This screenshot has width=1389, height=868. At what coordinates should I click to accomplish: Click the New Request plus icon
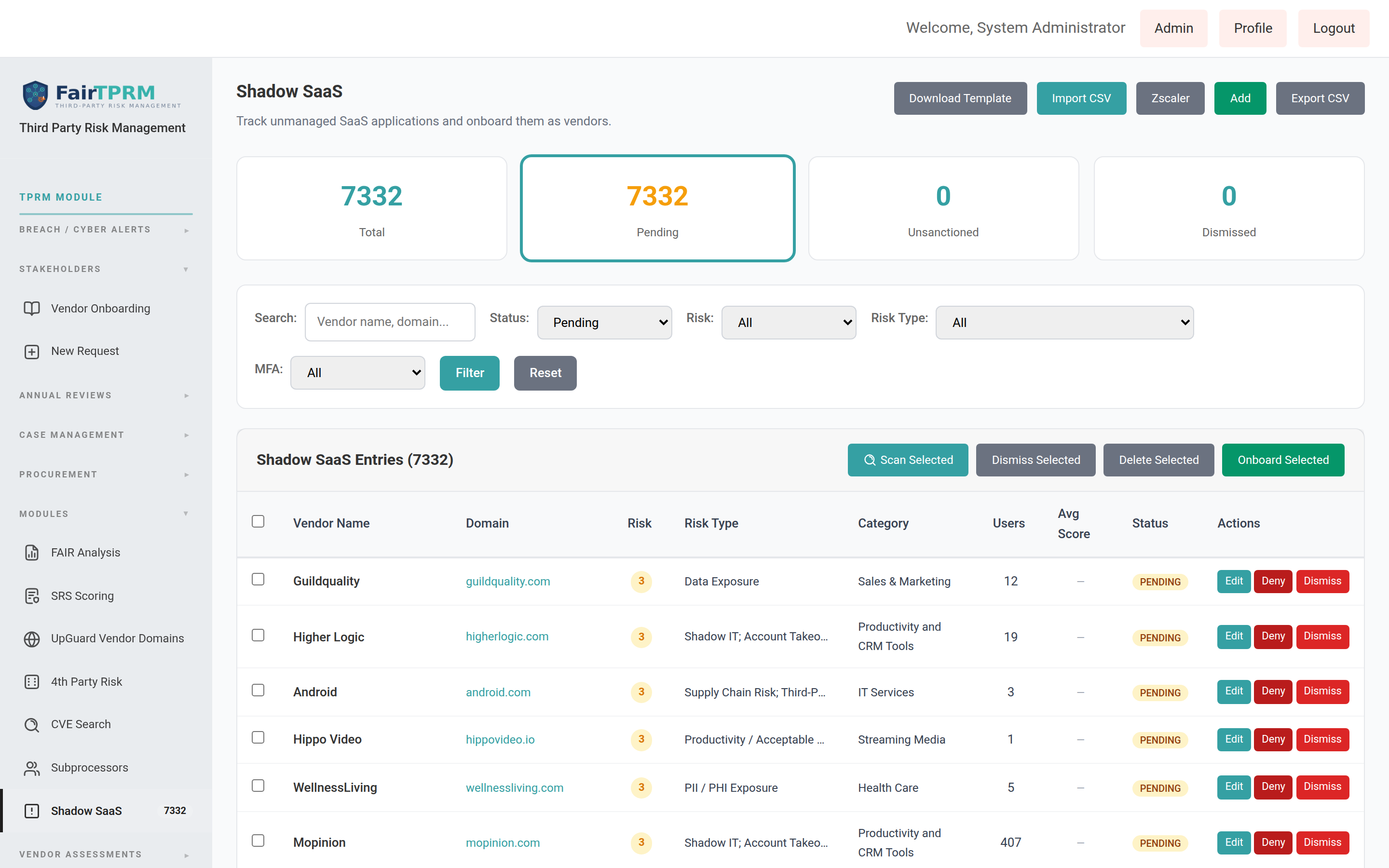pyautogui.click(x=31, y=352)
